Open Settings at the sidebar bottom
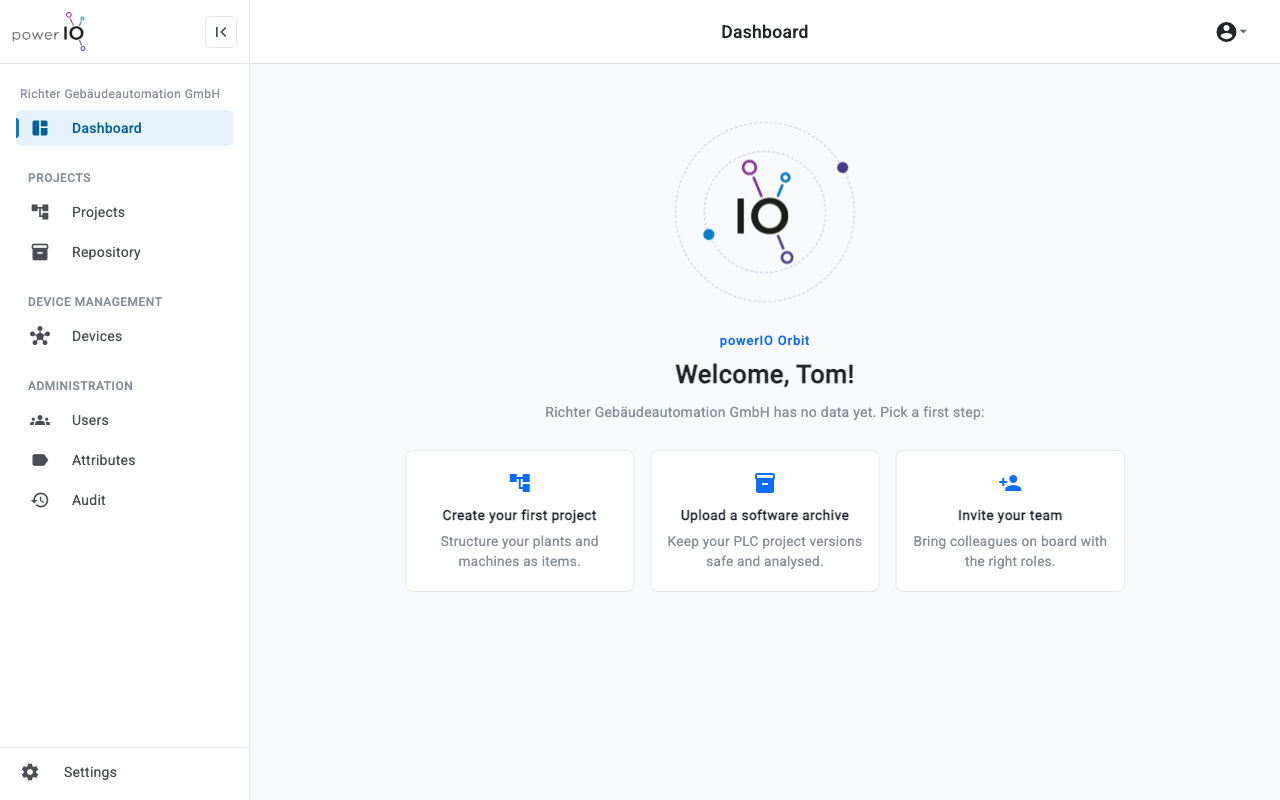1280x800 pixels. point(124,772)
